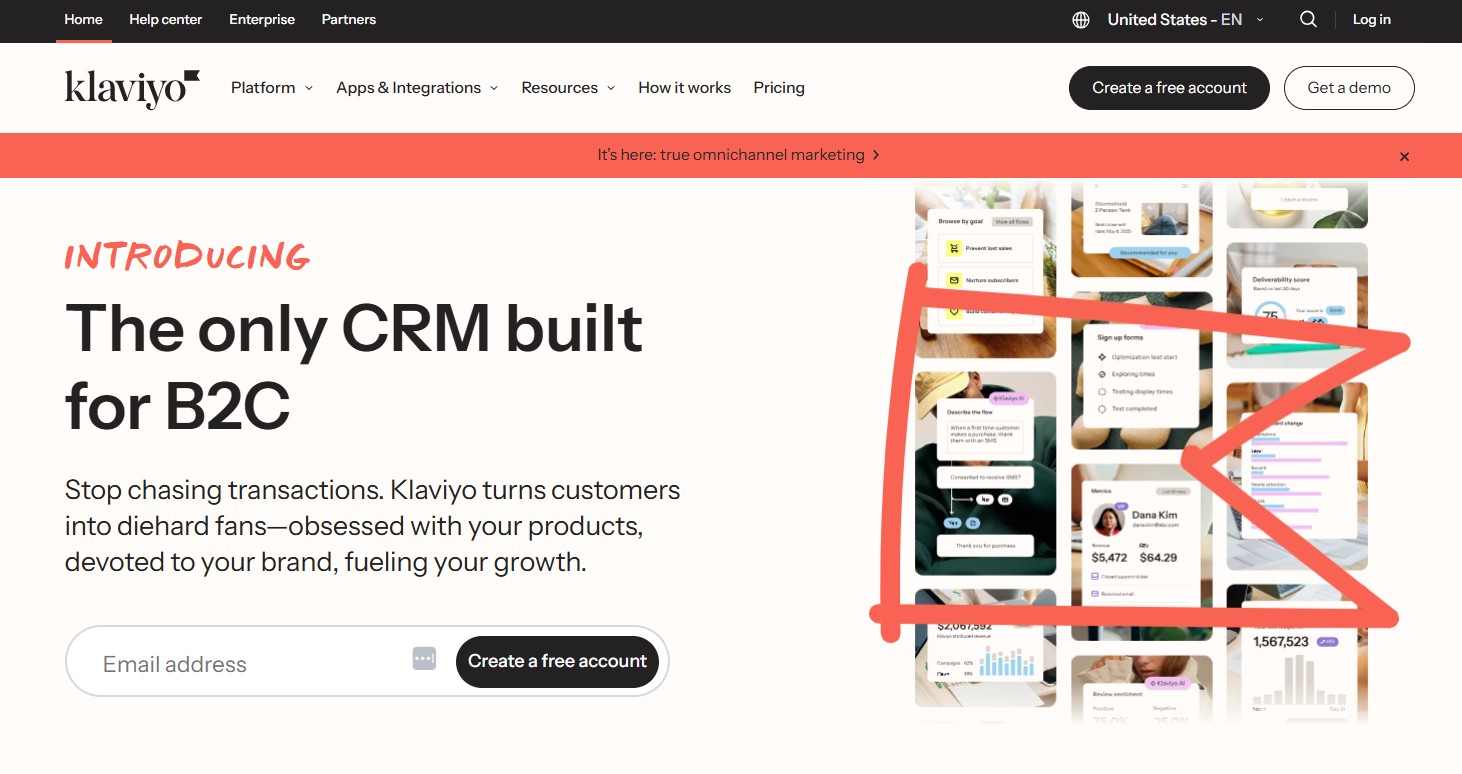Click the Klaviyo logo
This screenshot has height=774, width=1462.
[131, 87]
